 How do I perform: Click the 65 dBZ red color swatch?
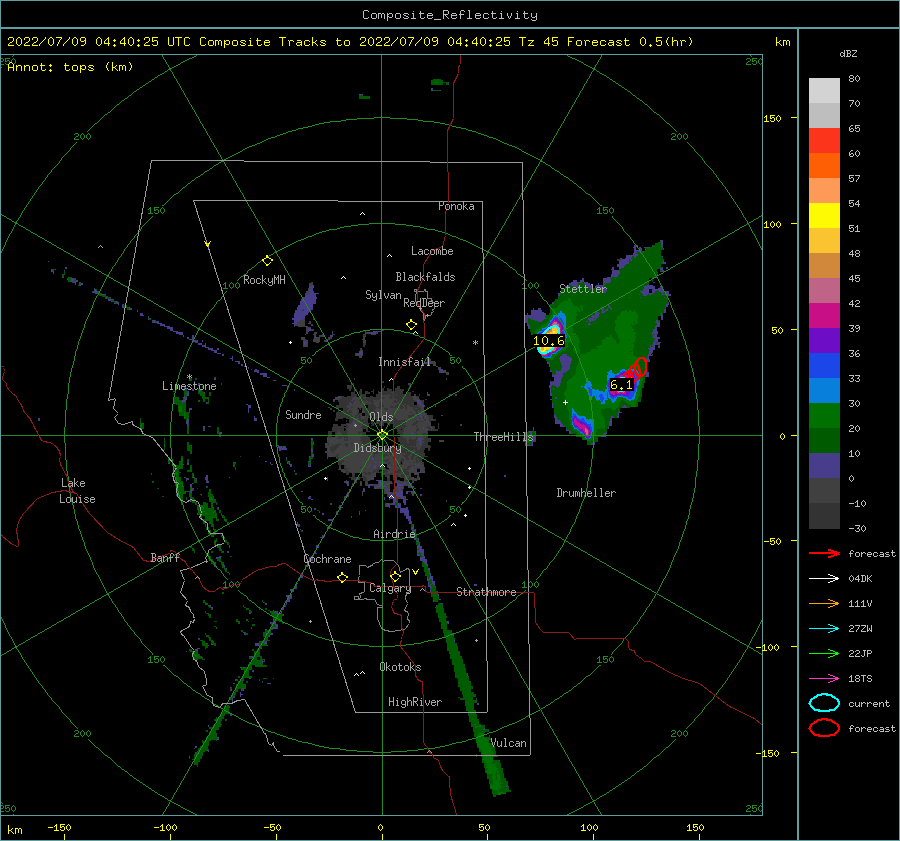[824, 140]
